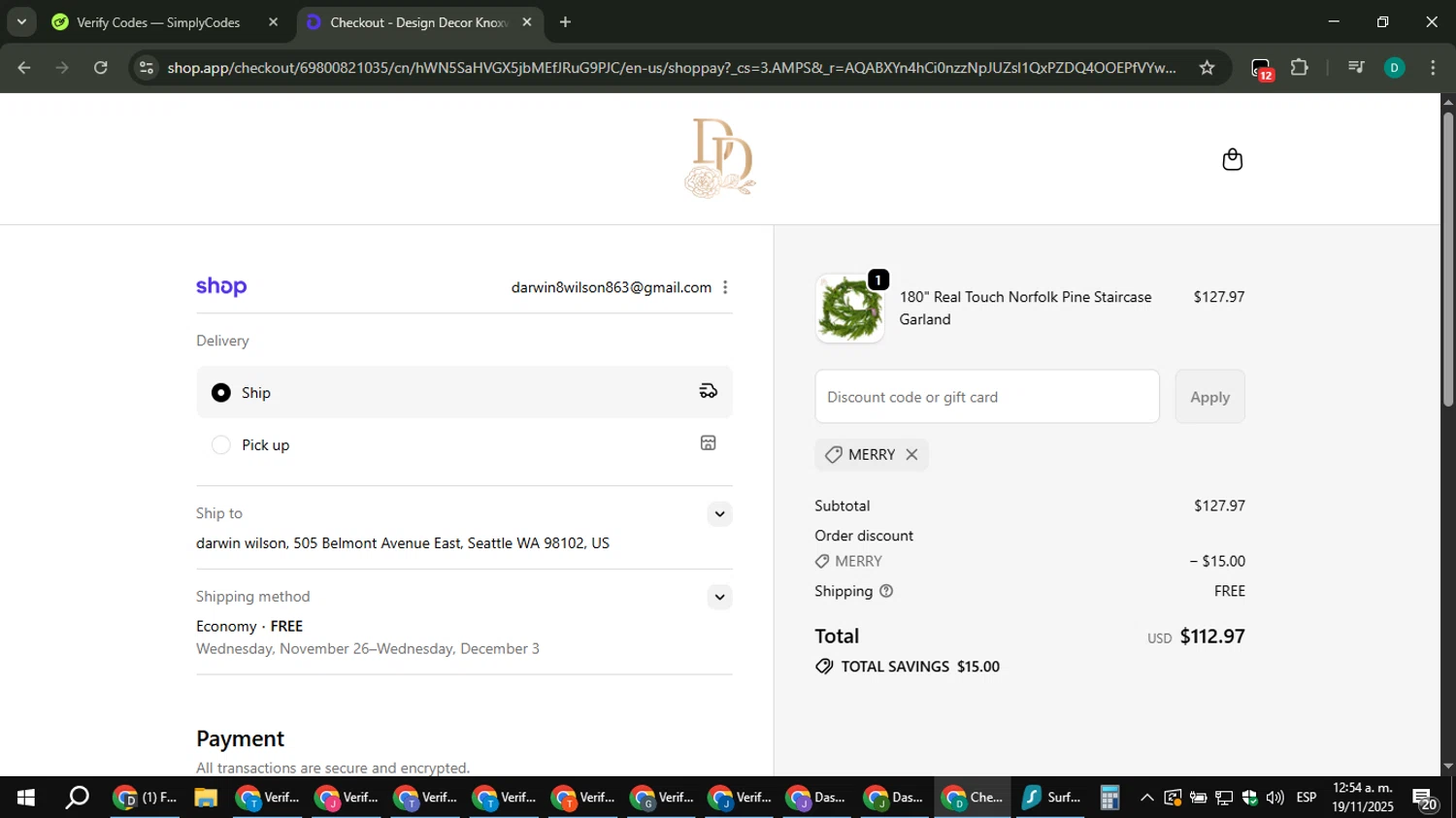This screenshot has width=1456, height=818.
Task: Open the Windows Start menu
Action: click(25, 798)
